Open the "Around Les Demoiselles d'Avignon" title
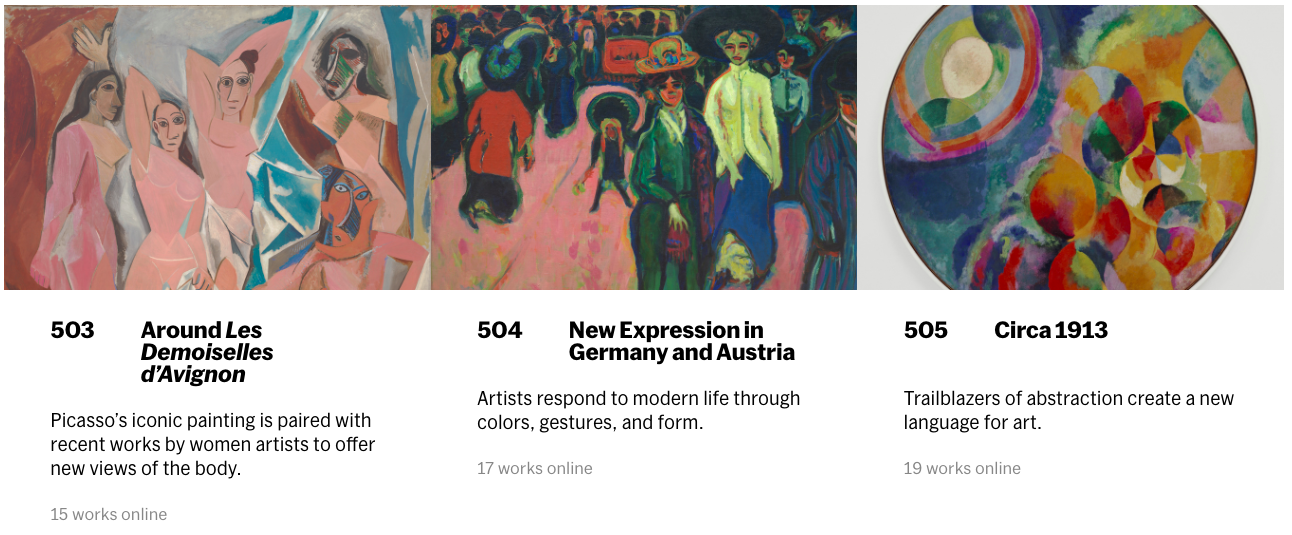The height and width of the screenshot is (535, 1292). click(207, 352)
